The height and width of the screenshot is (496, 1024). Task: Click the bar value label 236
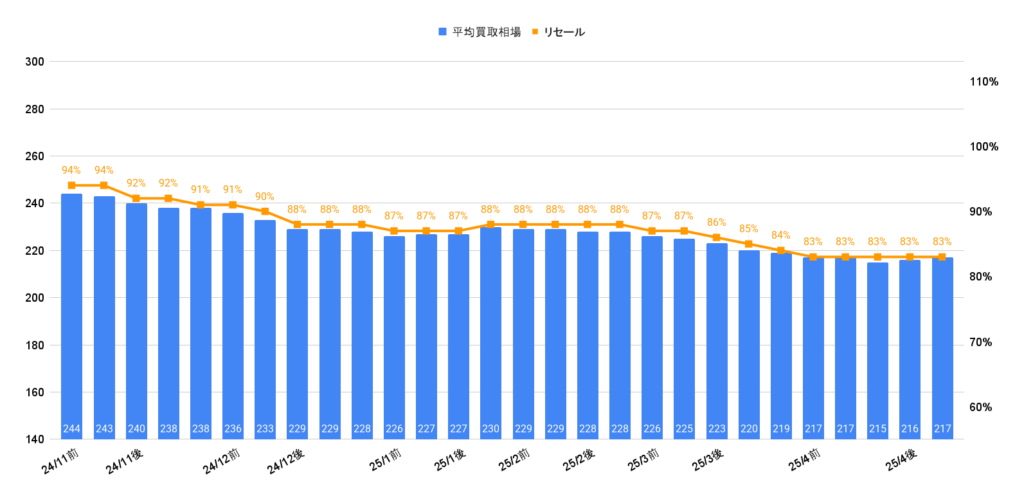233,429
